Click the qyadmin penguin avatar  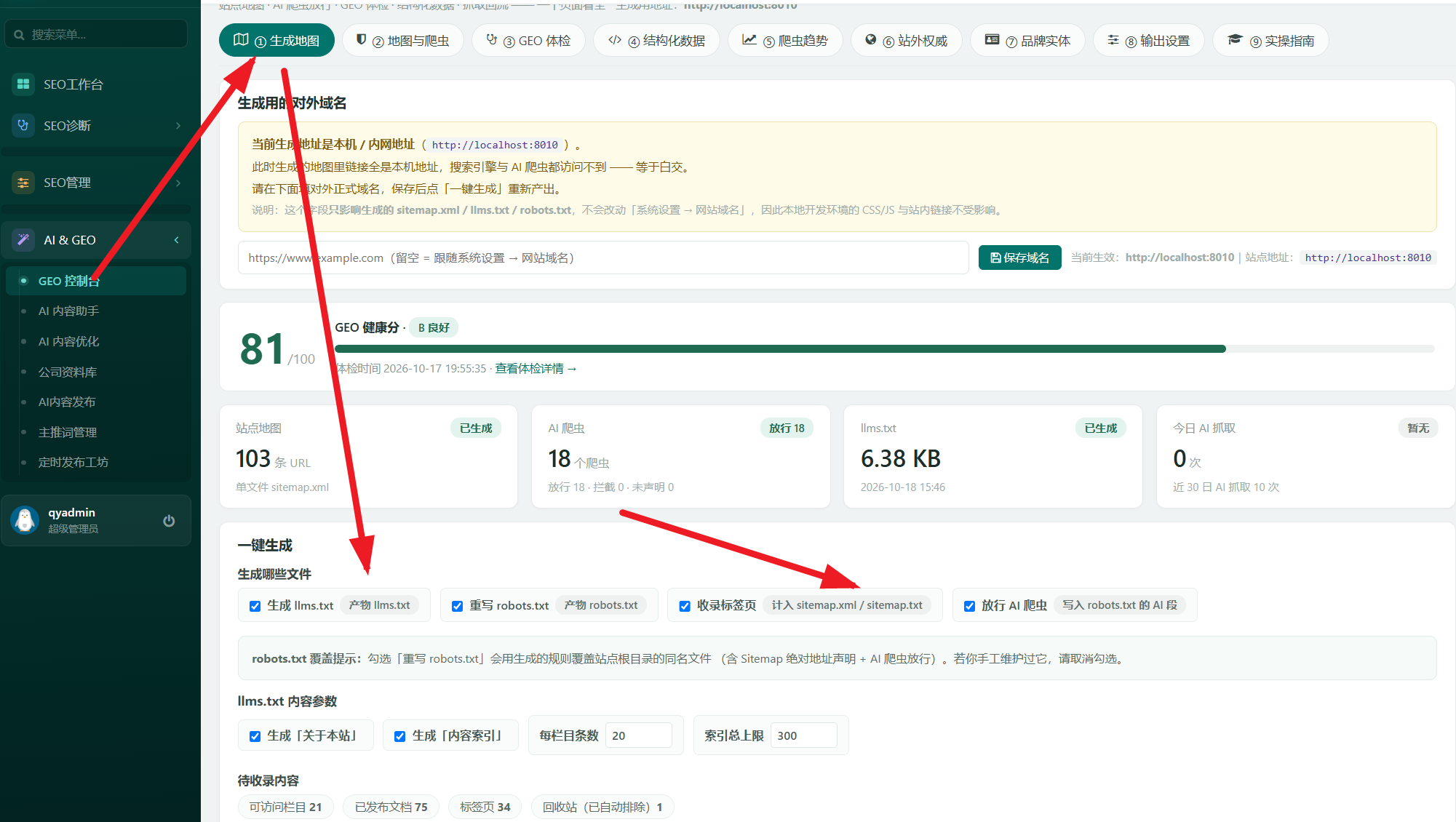25,519
